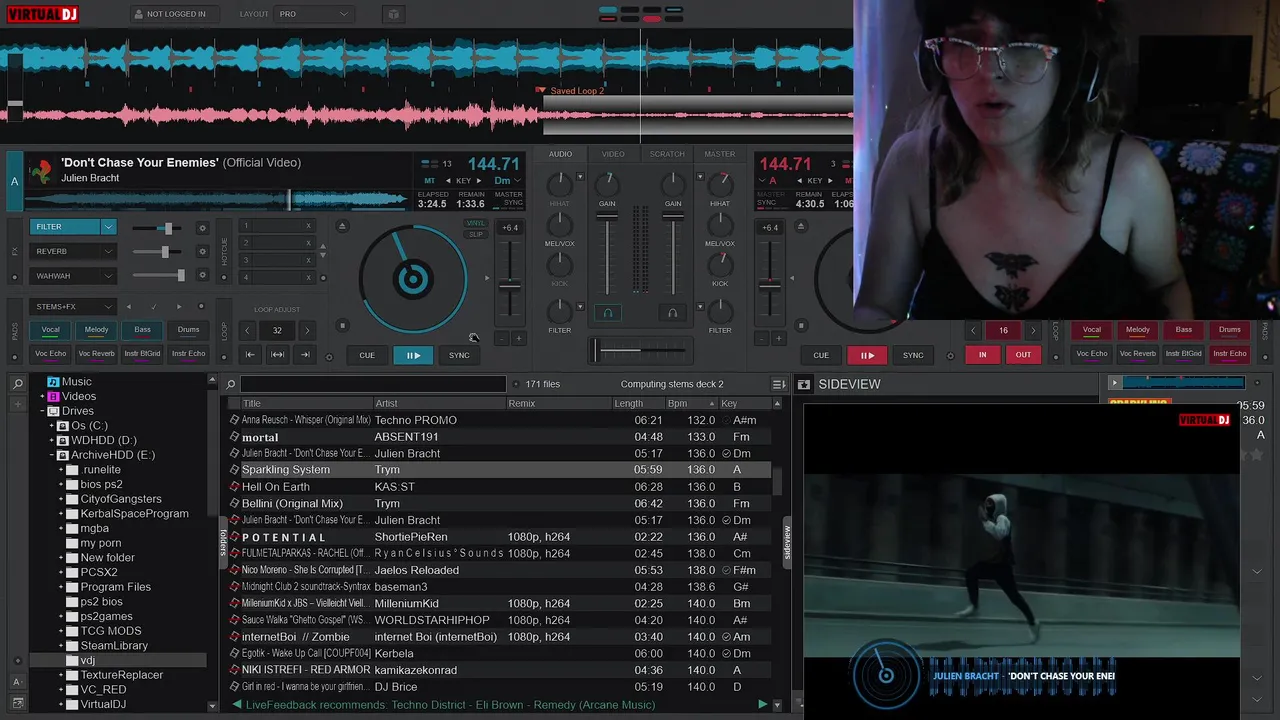Open the vertical sideview tab
Viewport: 1280px width, 720px height.
click(787, 542)
